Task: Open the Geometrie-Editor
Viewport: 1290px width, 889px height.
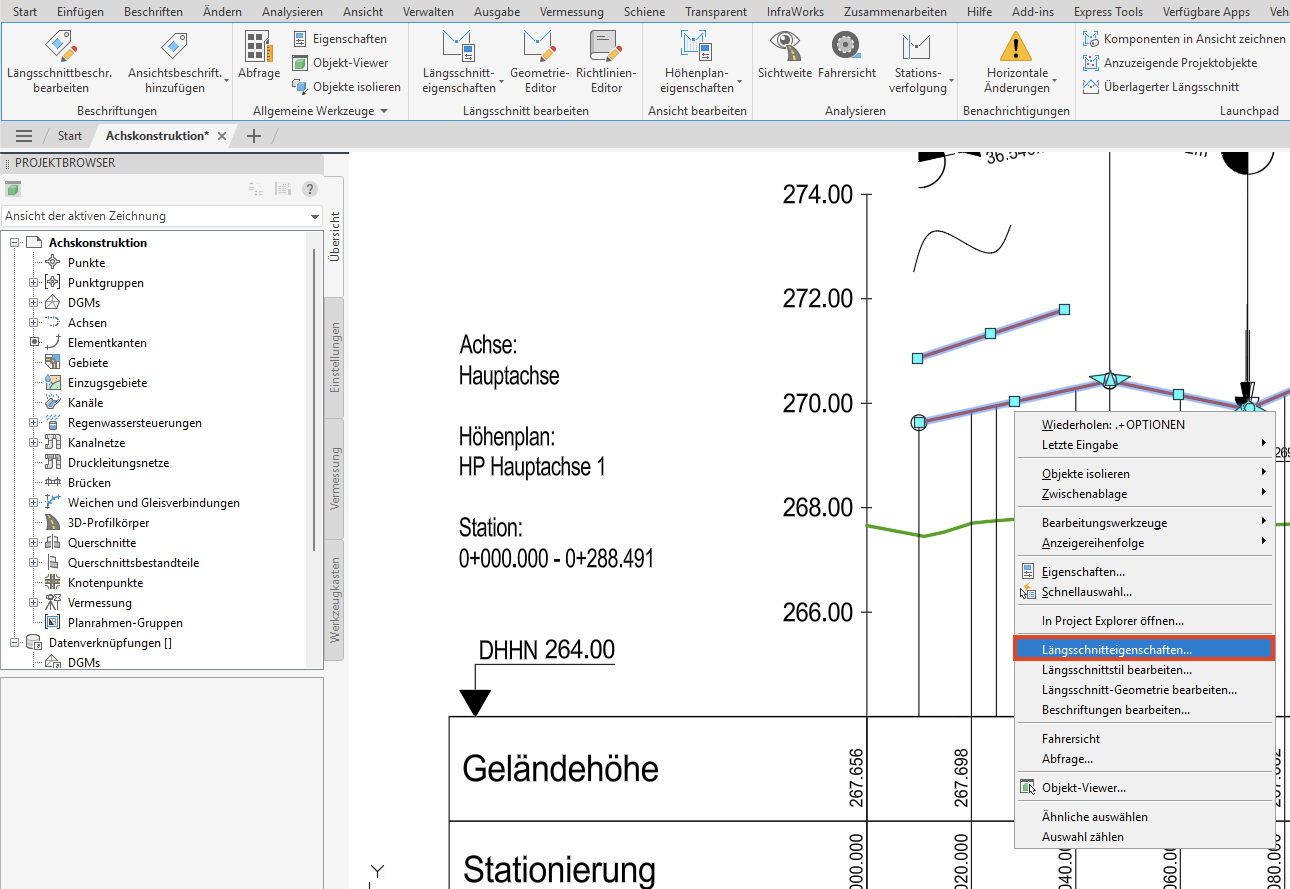Action: pos(539,62)
